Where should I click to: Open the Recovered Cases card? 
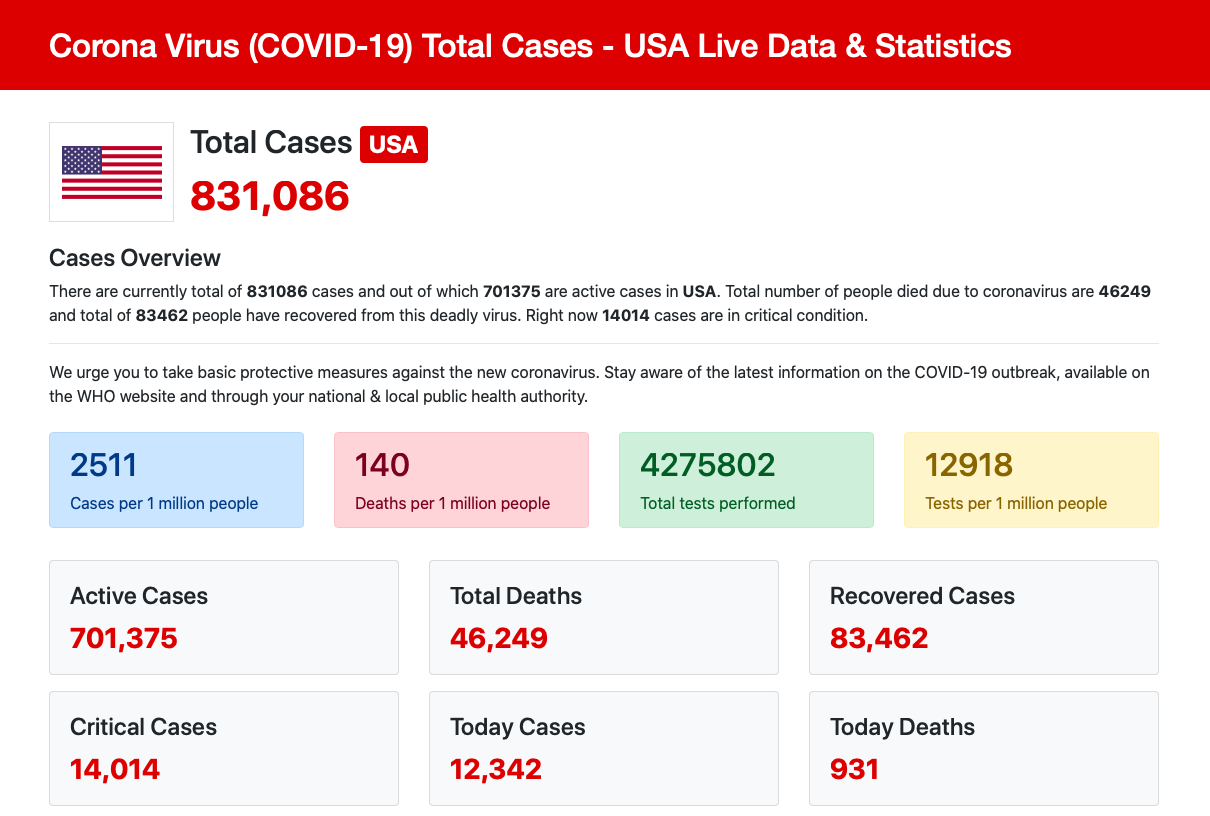click(984, 617)
